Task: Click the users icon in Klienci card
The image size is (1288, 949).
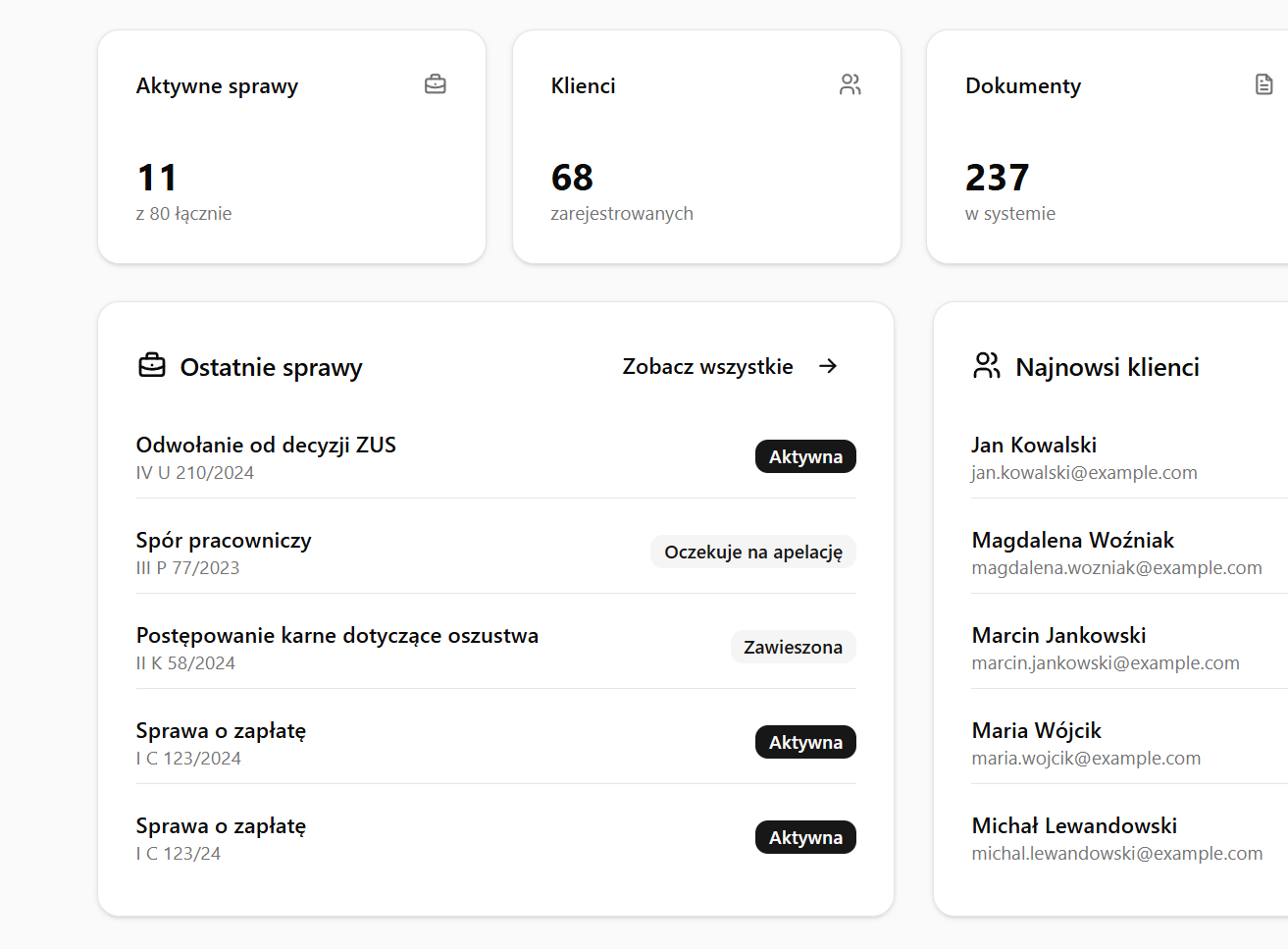Action: click(x=850, y=84)
